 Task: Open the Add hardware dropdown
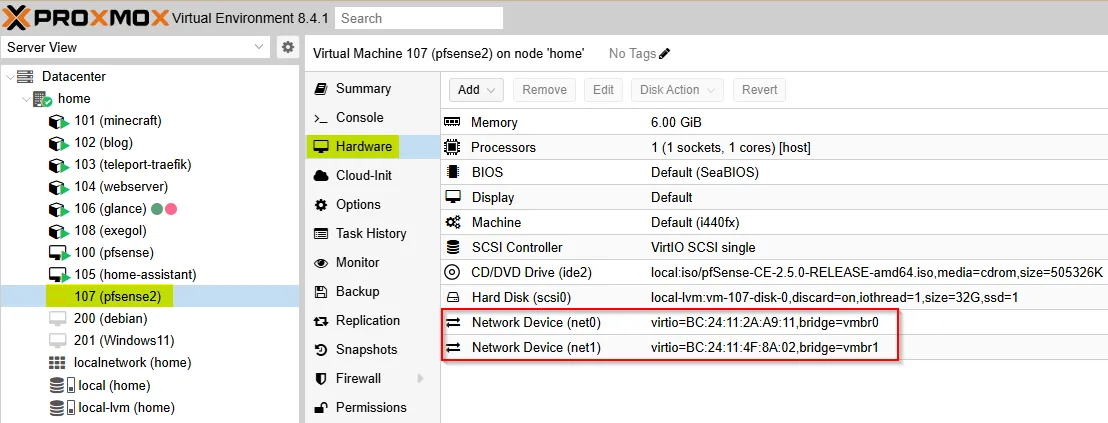tap(476, 90)
